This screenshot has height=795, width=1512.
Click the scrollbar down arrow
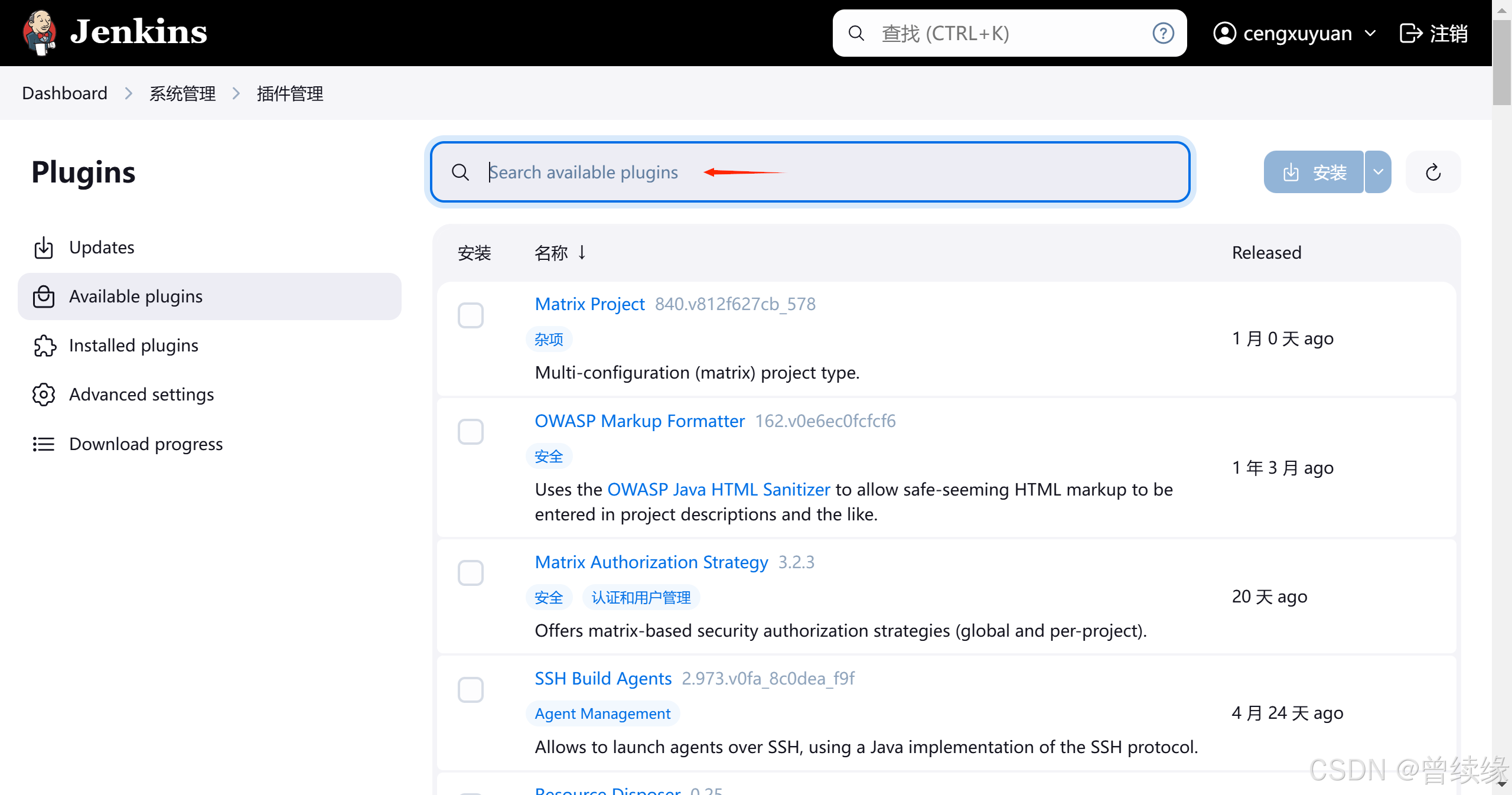1502,784
